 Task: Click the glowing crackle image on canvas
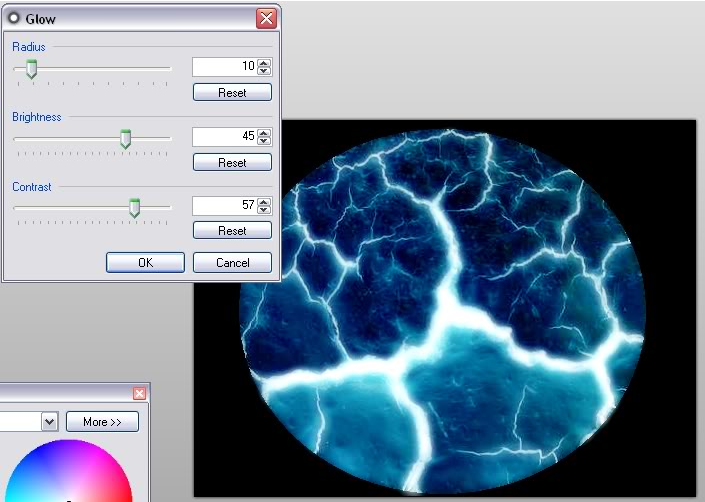tap(442, 311)
